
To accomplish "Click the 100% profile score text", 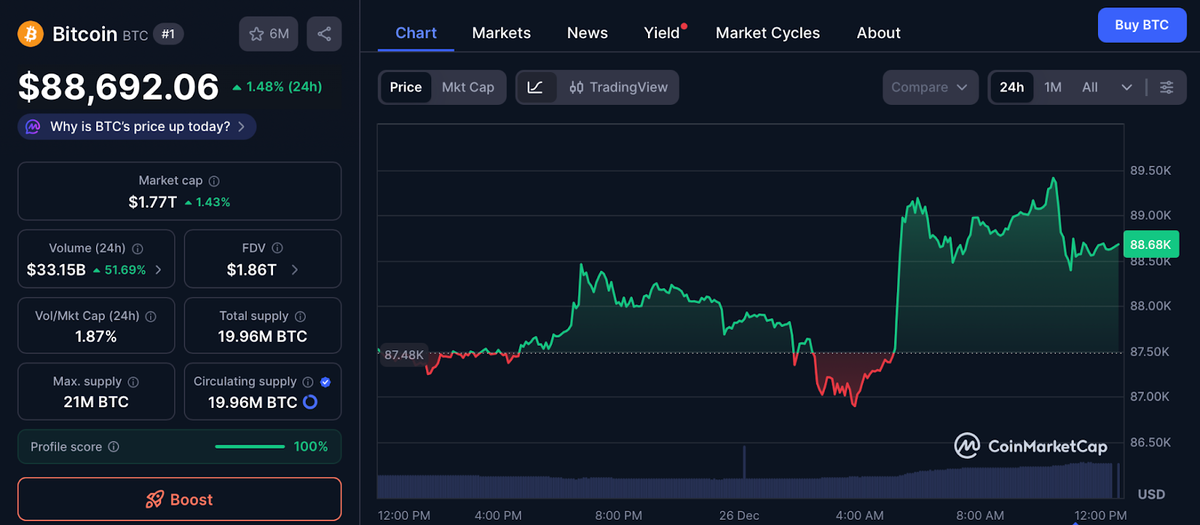I will pyautogui.click(x=311, y=447).
